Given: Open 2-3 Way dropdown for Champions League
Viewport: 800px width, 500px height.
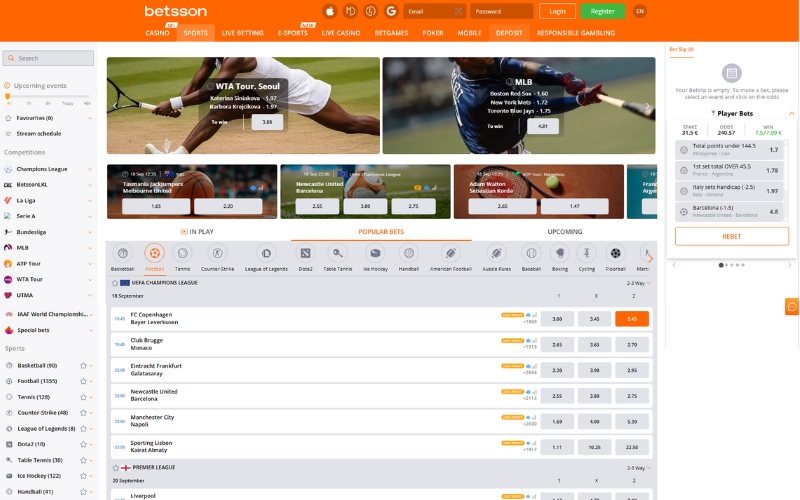Looking at the screenshot, I should coord(639,283).
